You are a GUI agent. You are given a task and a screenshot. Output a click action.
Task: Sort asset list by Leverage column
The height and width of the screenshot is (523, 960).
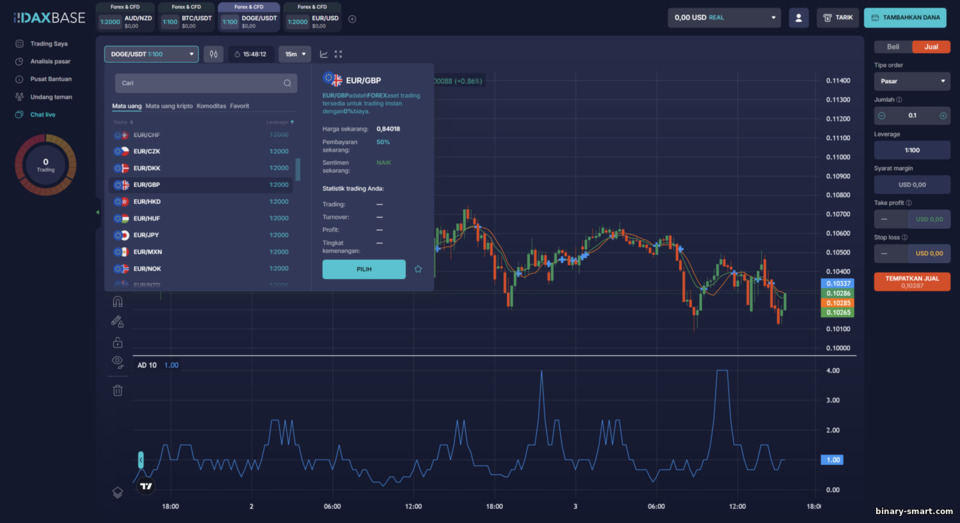(280, 122)
